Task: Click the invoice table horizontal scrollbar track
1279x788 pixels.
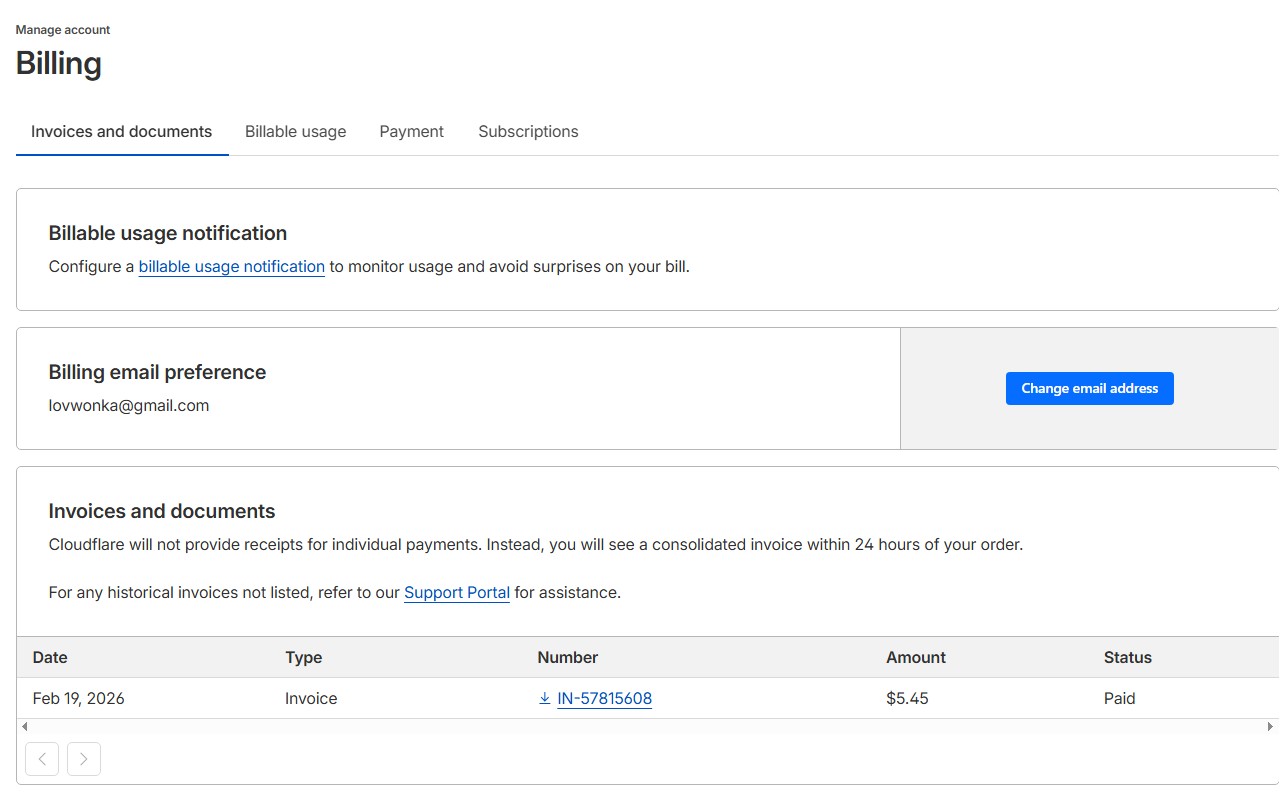Action: (640, 726)
